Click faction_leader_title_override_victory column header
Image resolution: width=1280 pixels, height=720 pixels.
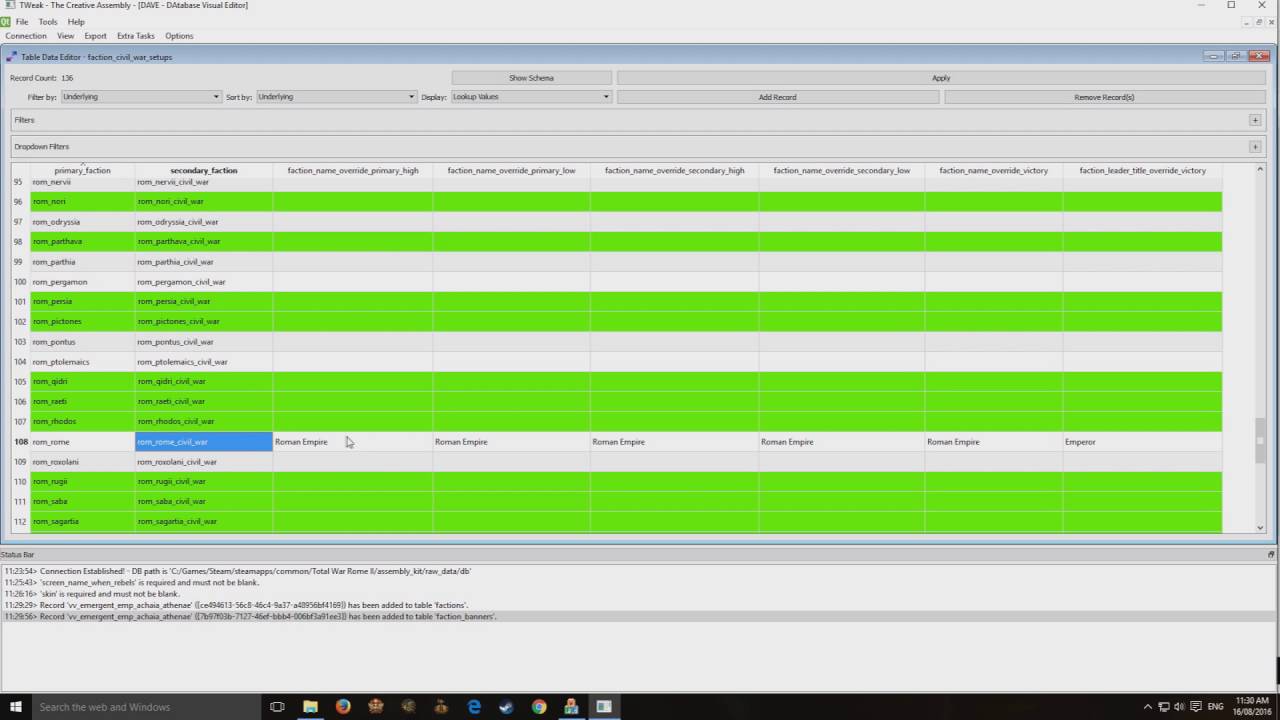coord(1143,171)
